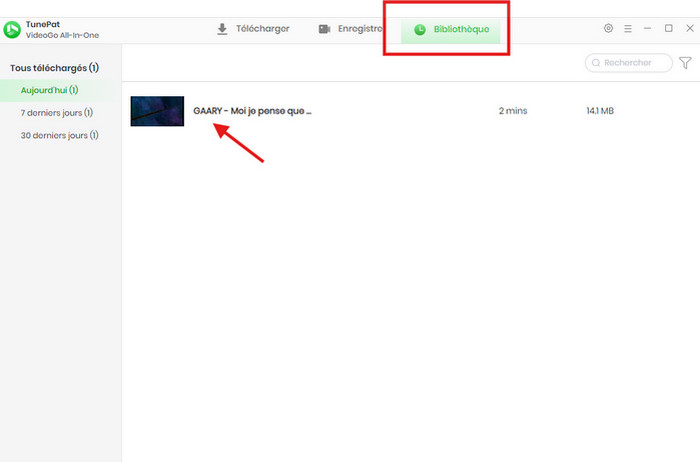Open the hamburger menu icon

pyautogui.click(x=628, y=29)
